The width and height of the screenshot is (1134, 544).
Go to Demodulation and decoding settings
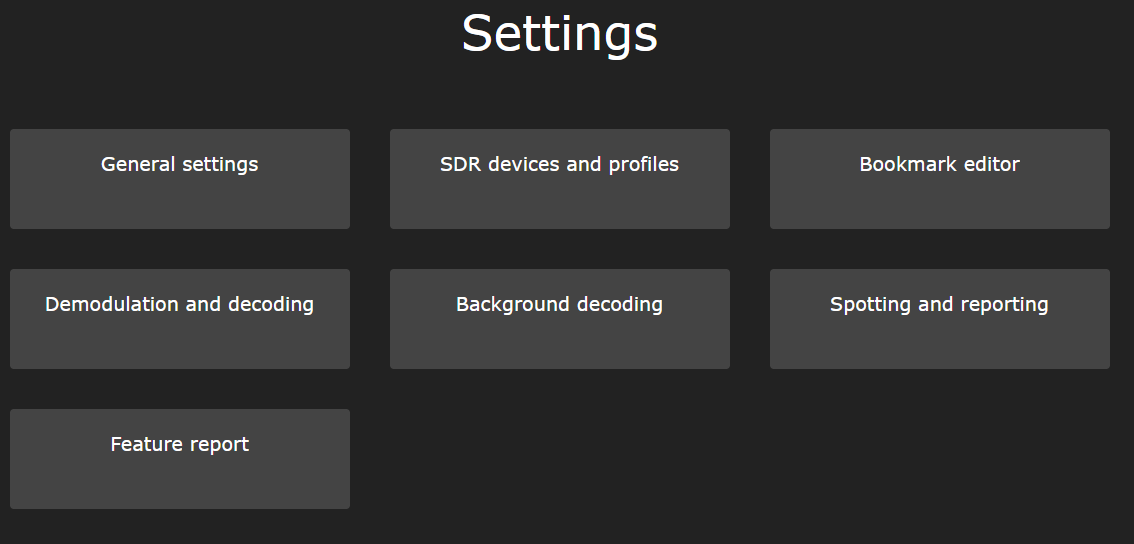click(x=179, y=319)
